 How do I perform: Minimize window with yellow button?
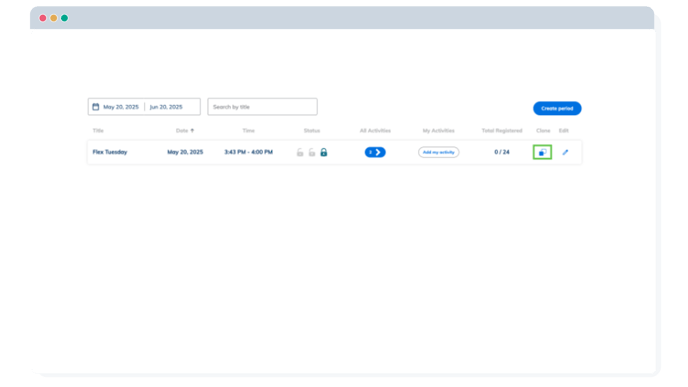(x=54, y=18)
